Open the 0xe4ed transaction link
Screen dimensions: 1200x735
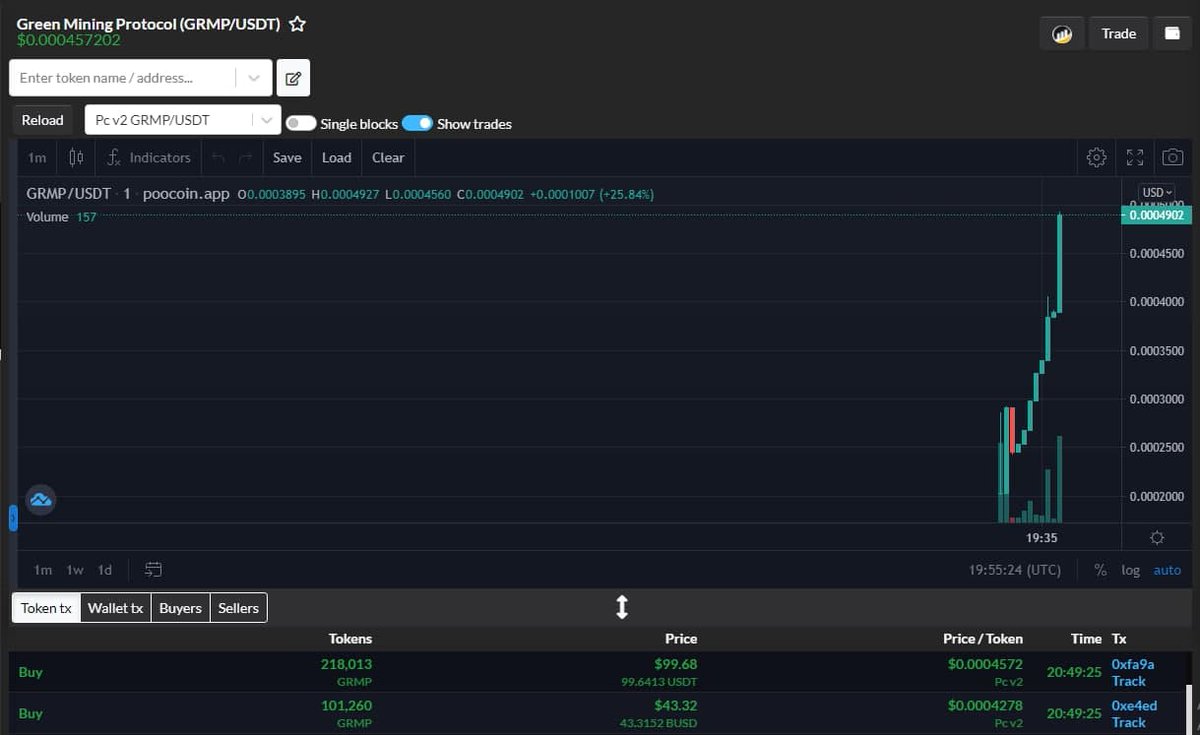[1134, 705]
